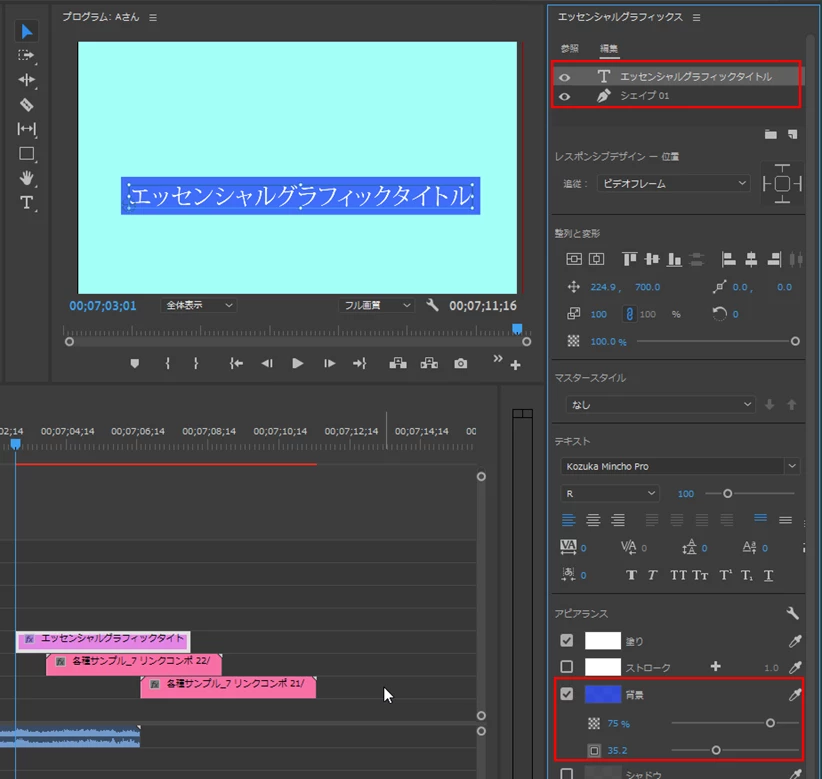This screenshot has width=822, height=779.
Task: Select the Selection tool arrow
Action: [27, 31]
